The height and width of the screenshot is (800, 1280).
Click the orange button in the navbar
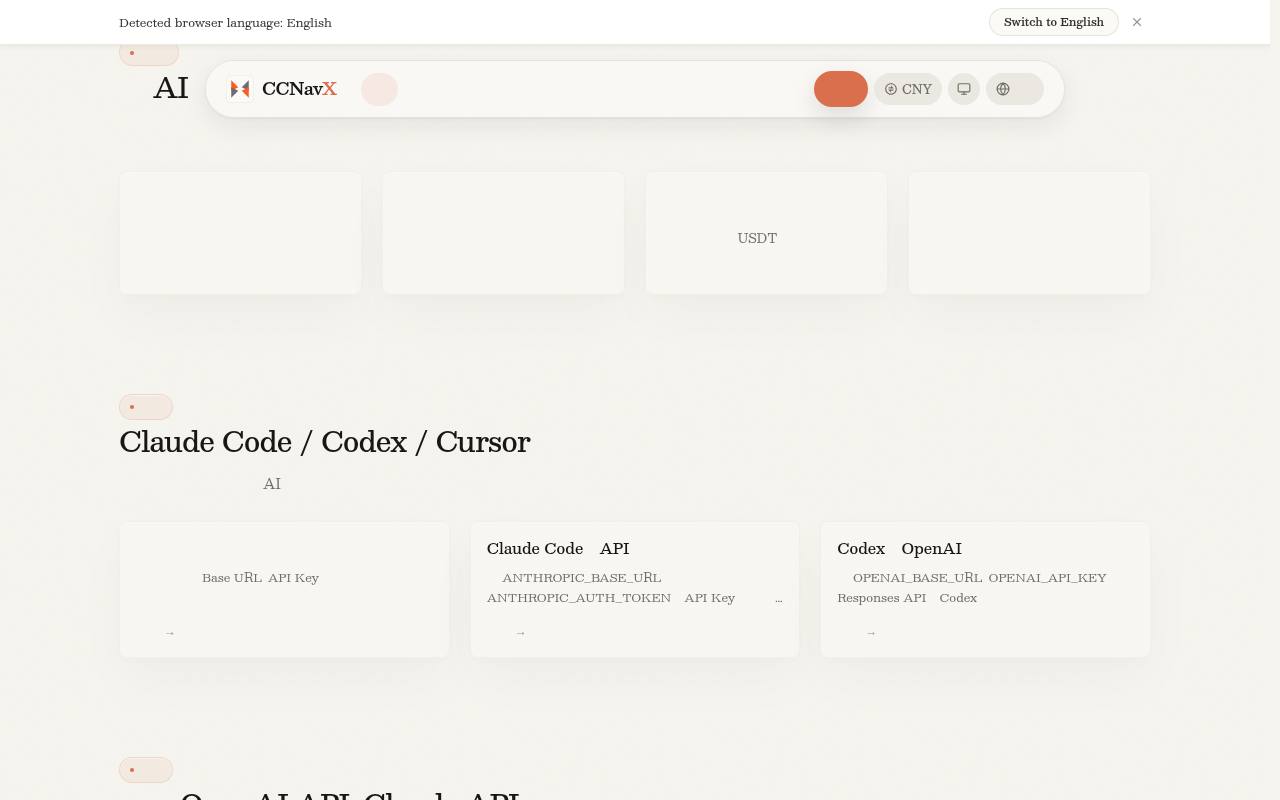point(841,89)
